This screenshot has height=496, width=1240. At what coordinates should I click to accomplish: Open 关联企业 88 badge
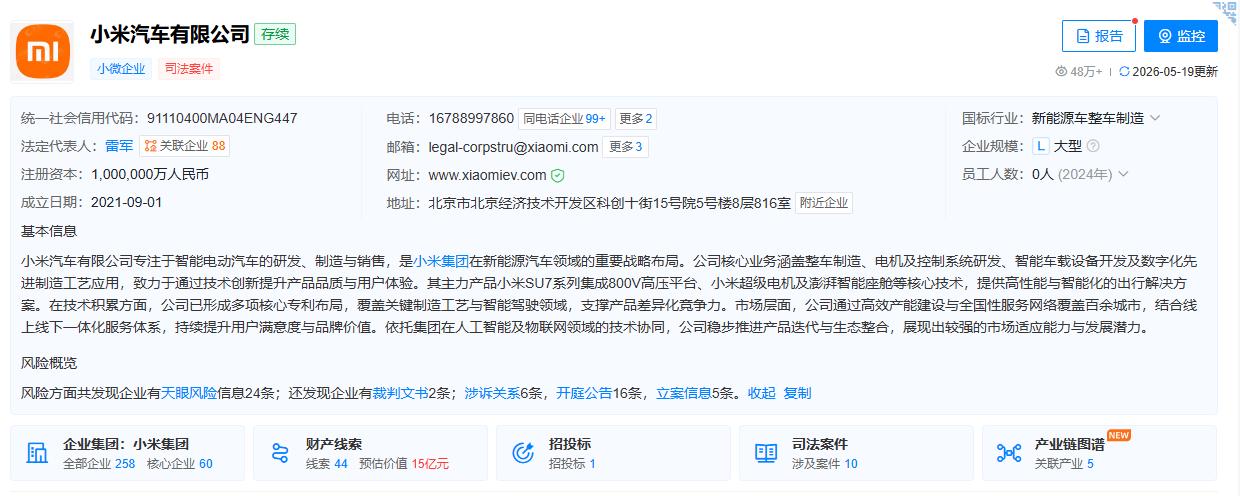coord(184,146)
